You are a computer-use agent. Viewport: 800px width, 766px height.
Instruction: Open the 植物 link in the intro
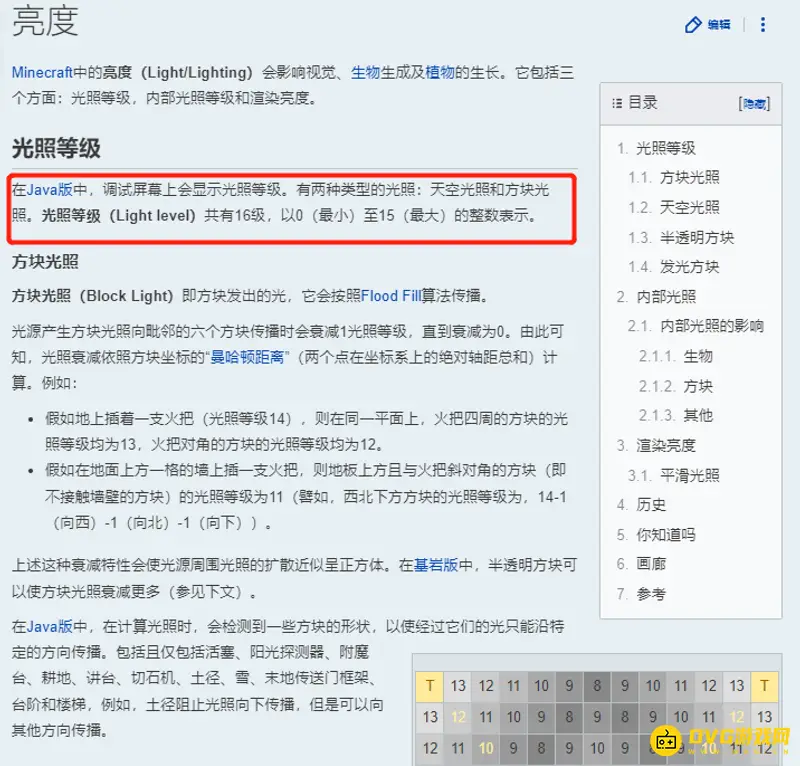[x=439, y=72]
